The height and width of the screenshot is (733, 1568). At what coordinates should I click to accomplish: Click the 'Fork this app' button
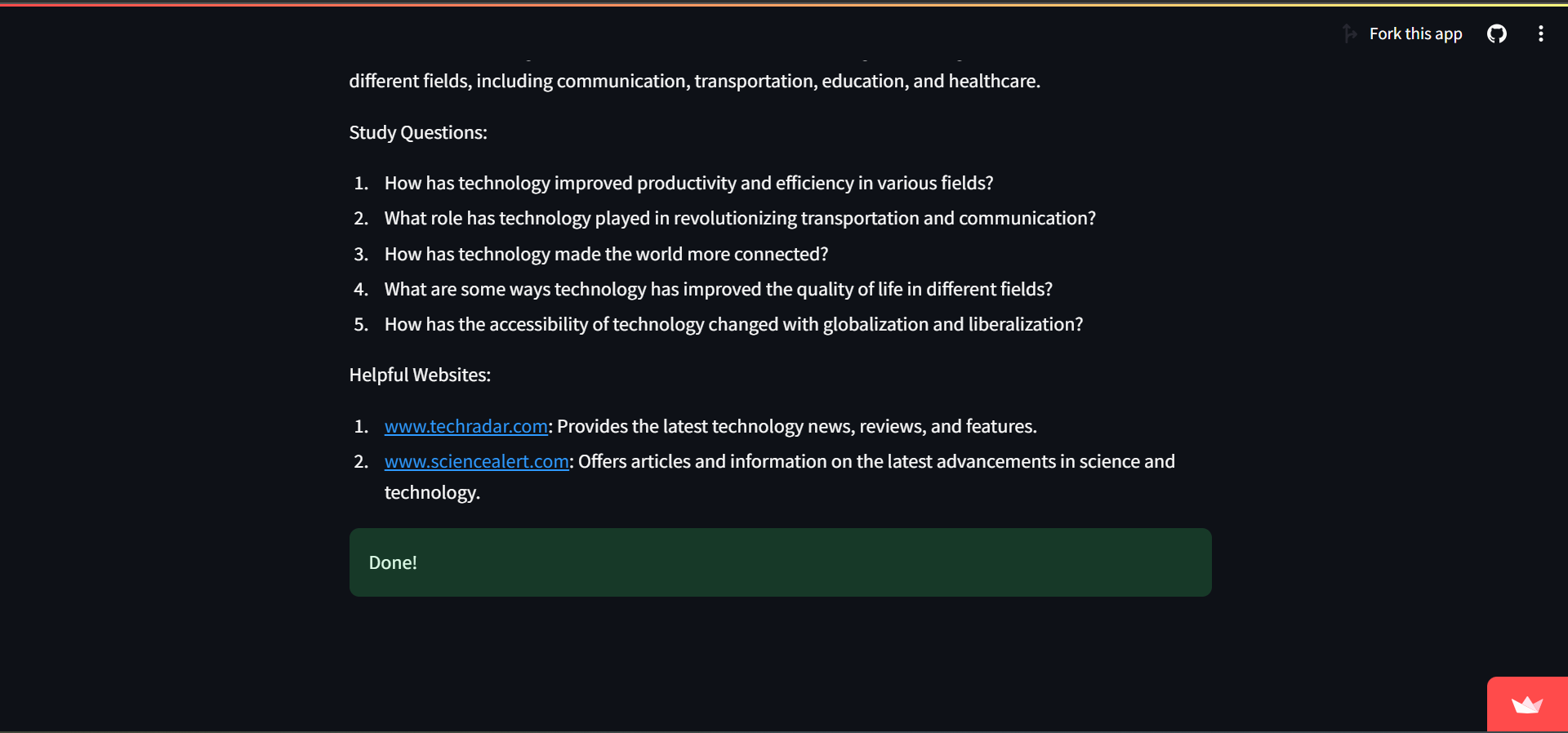click(1402, 33)
